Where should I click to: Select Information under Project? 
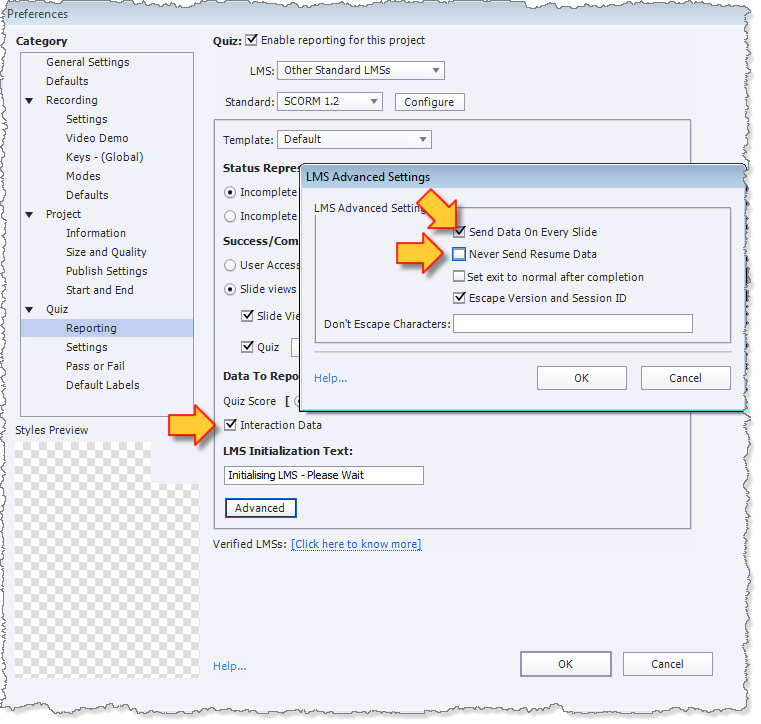(x=96, y=233)
